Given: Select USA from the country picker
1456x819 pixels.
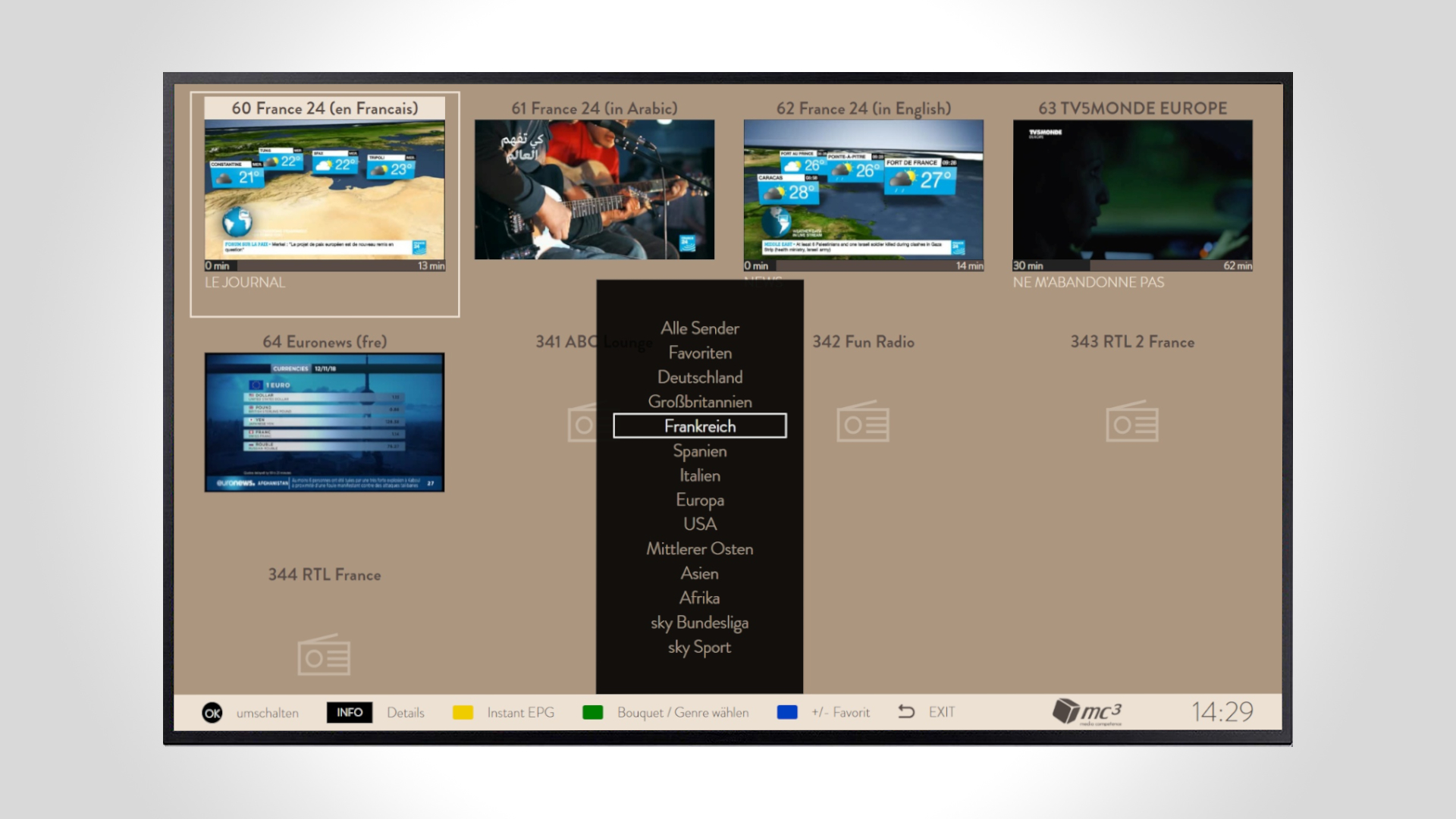Looking at the screenshot, I should 699,524.
